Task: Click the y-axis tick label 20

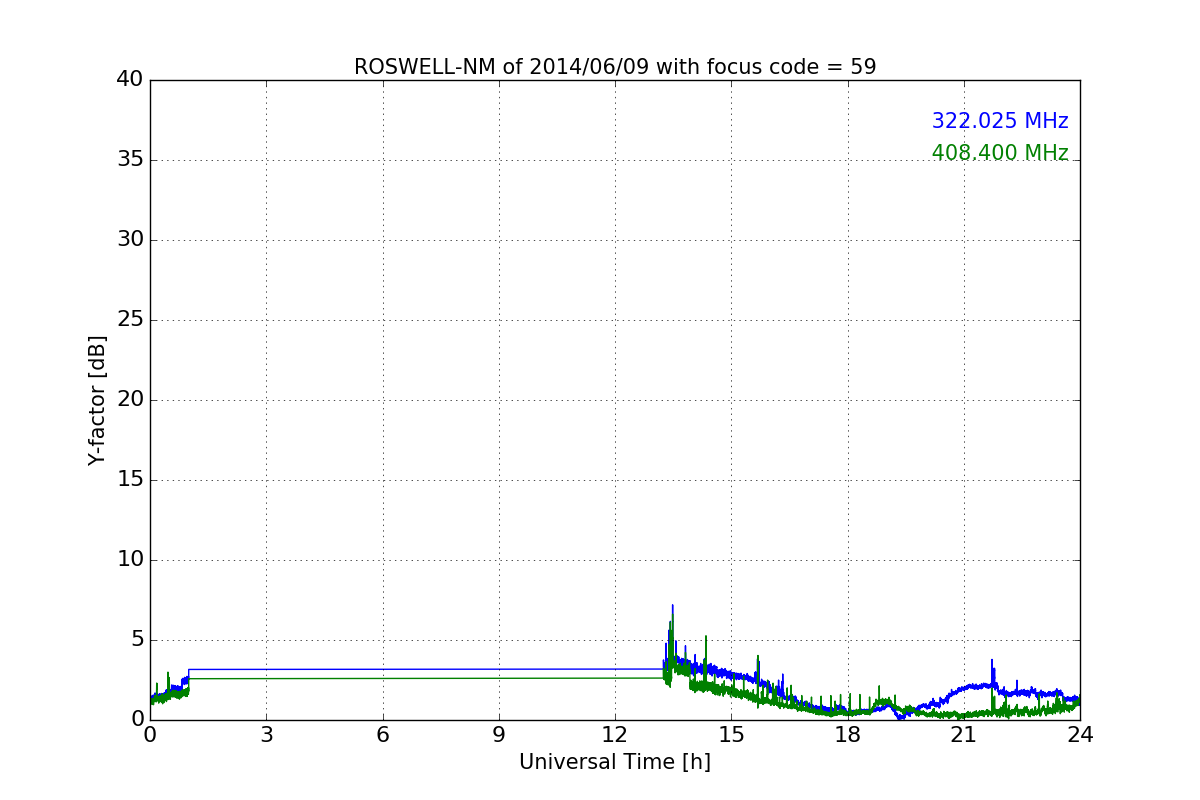Action: click(x=130, y=400)
